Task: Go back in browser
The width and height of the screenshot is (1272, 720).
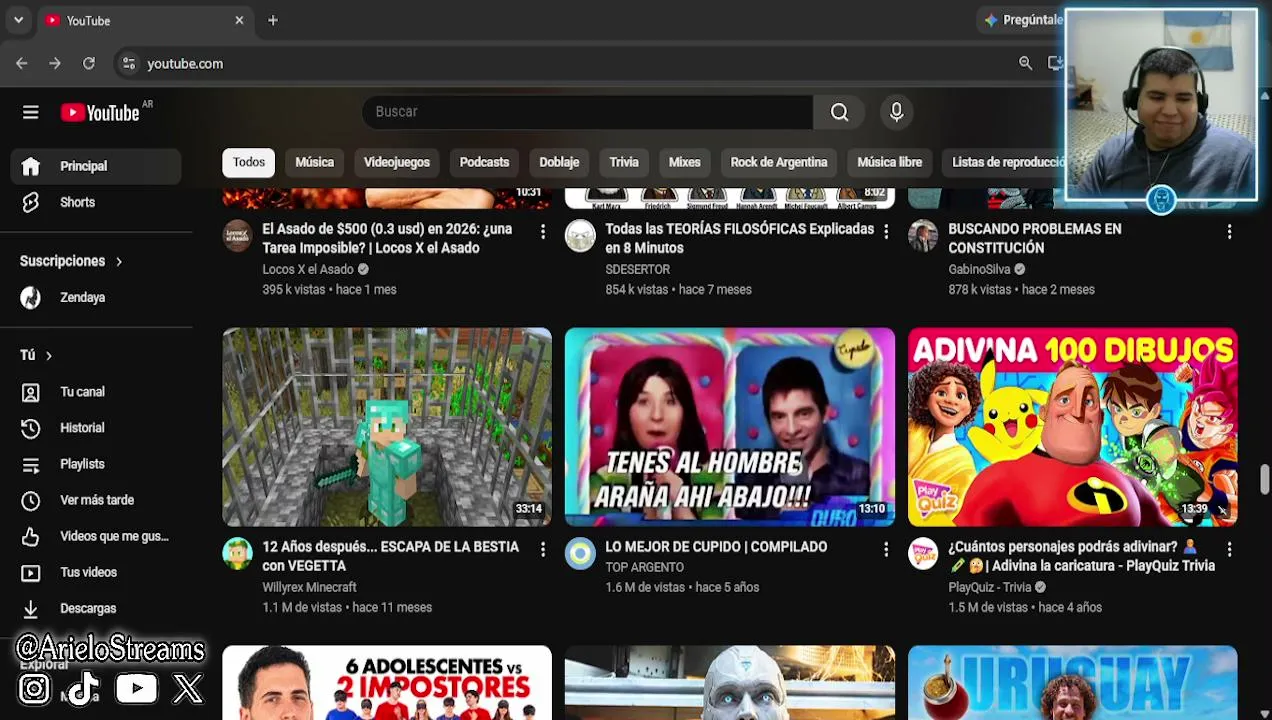Action: (x=22, y=63)
